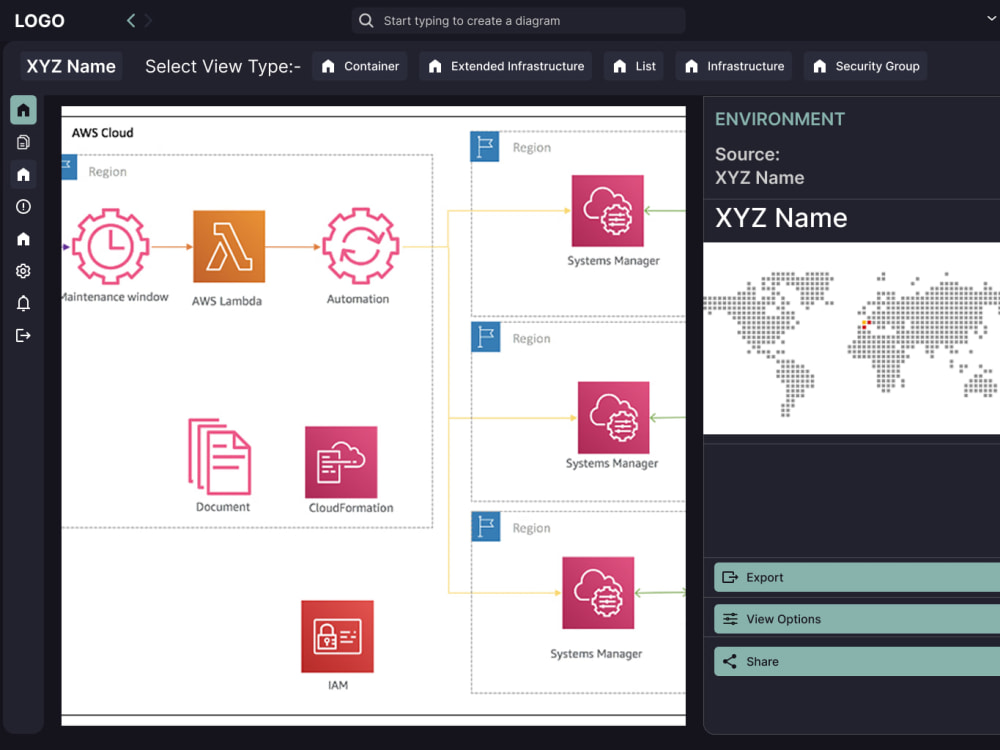
Task: Open notifications bell icon
Action: pyautogui.click(x=23, y=303)
